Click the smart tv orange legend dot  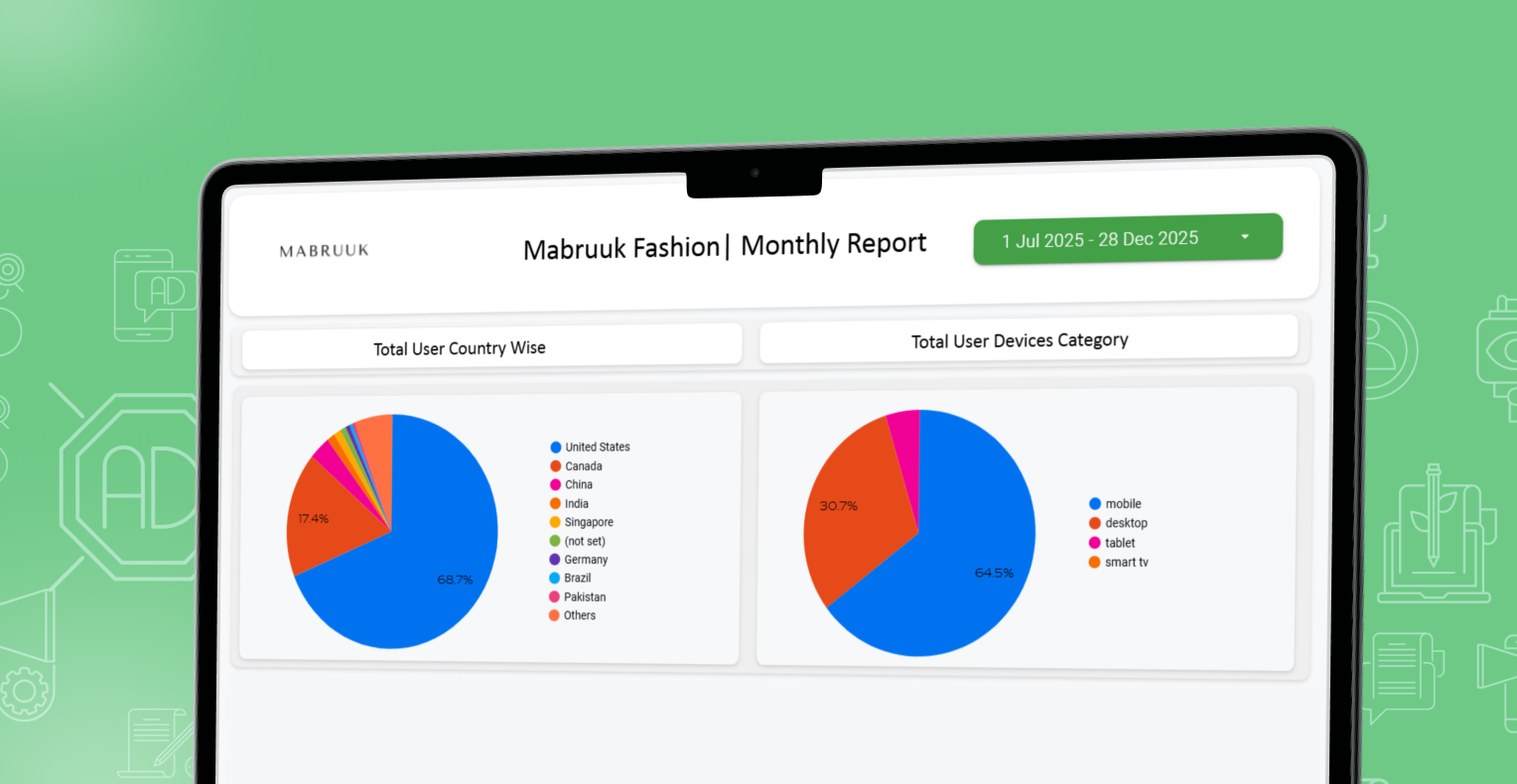tap(1094, 563)
